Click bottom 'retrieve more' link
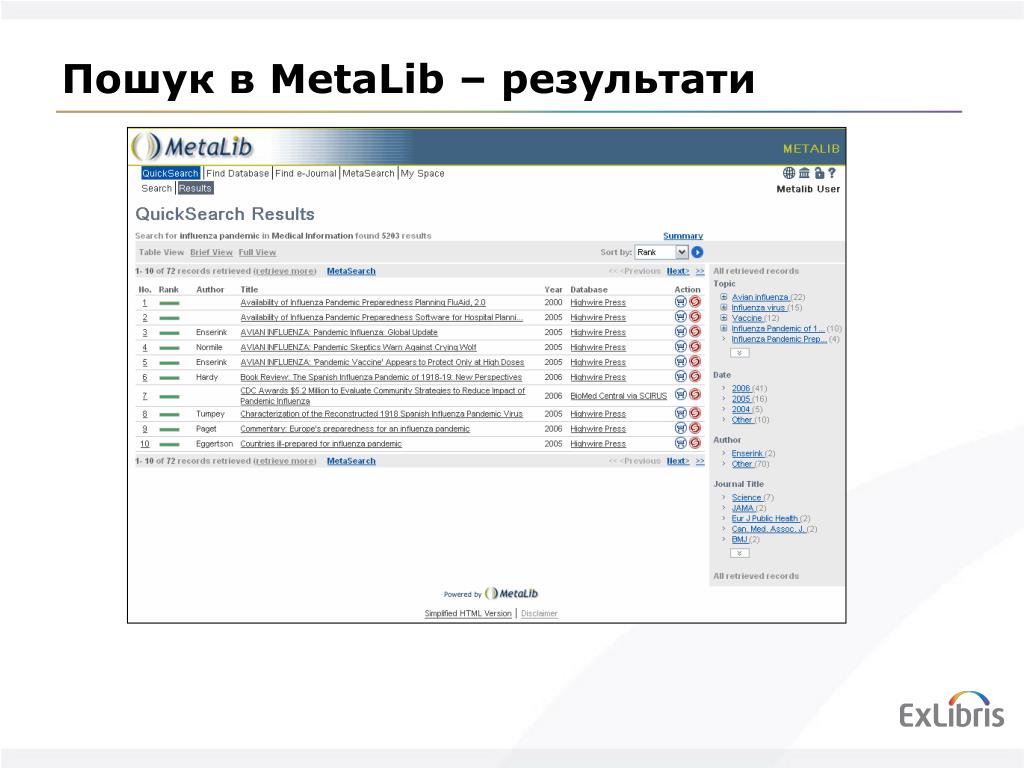1024x768 pixels. 285,461
